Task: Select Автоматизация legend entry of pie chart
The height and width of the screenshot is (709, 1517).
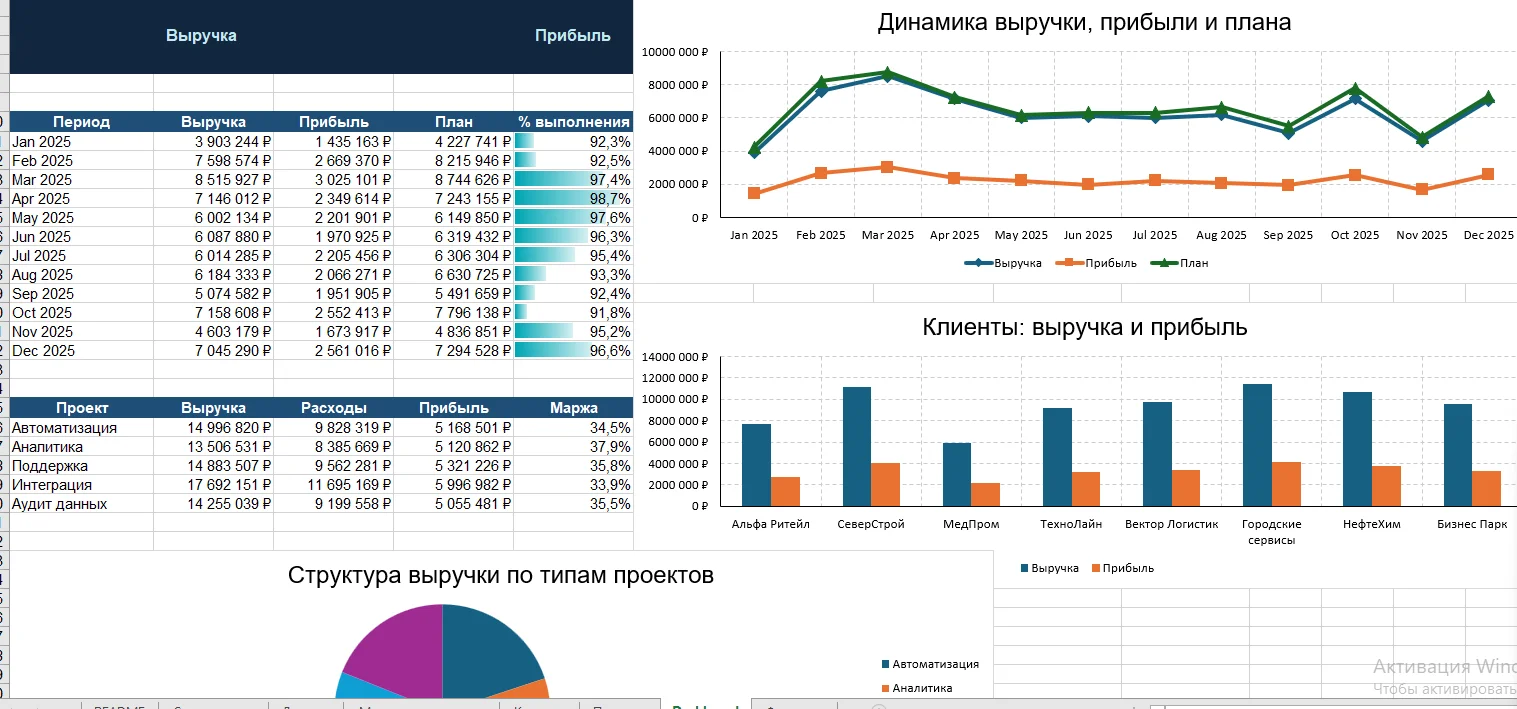Action: (x=930, y=664)
